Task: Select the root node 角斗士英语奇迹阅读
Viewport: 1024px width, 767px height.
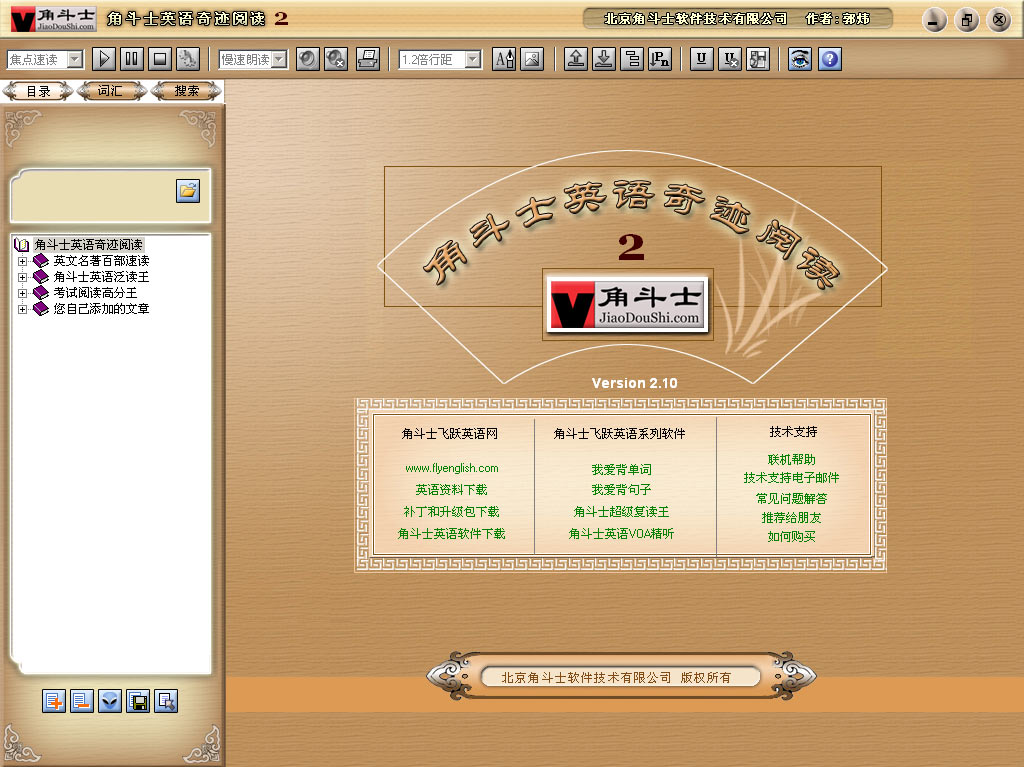Action: coord(88,244)
